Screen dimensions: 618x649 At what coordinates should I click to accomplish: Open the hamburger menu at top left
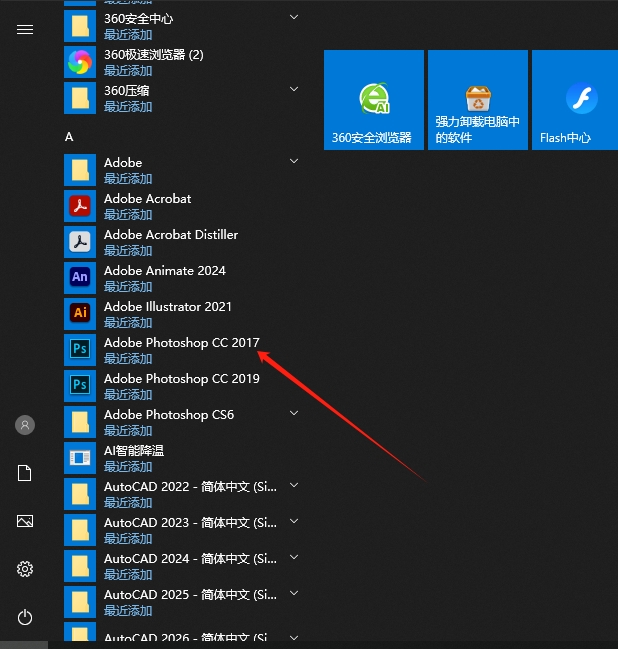coord(25,30)
